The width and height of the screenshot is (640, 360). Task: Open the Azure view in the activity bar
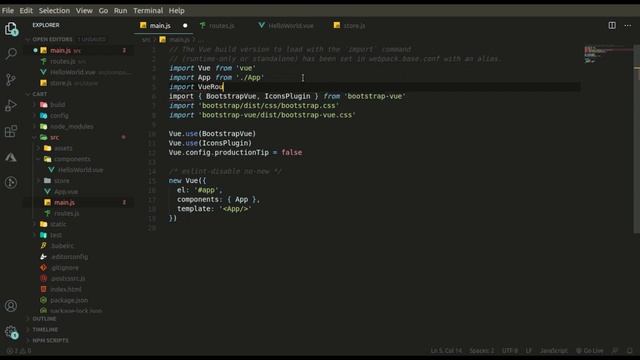[x=11, y=157]
